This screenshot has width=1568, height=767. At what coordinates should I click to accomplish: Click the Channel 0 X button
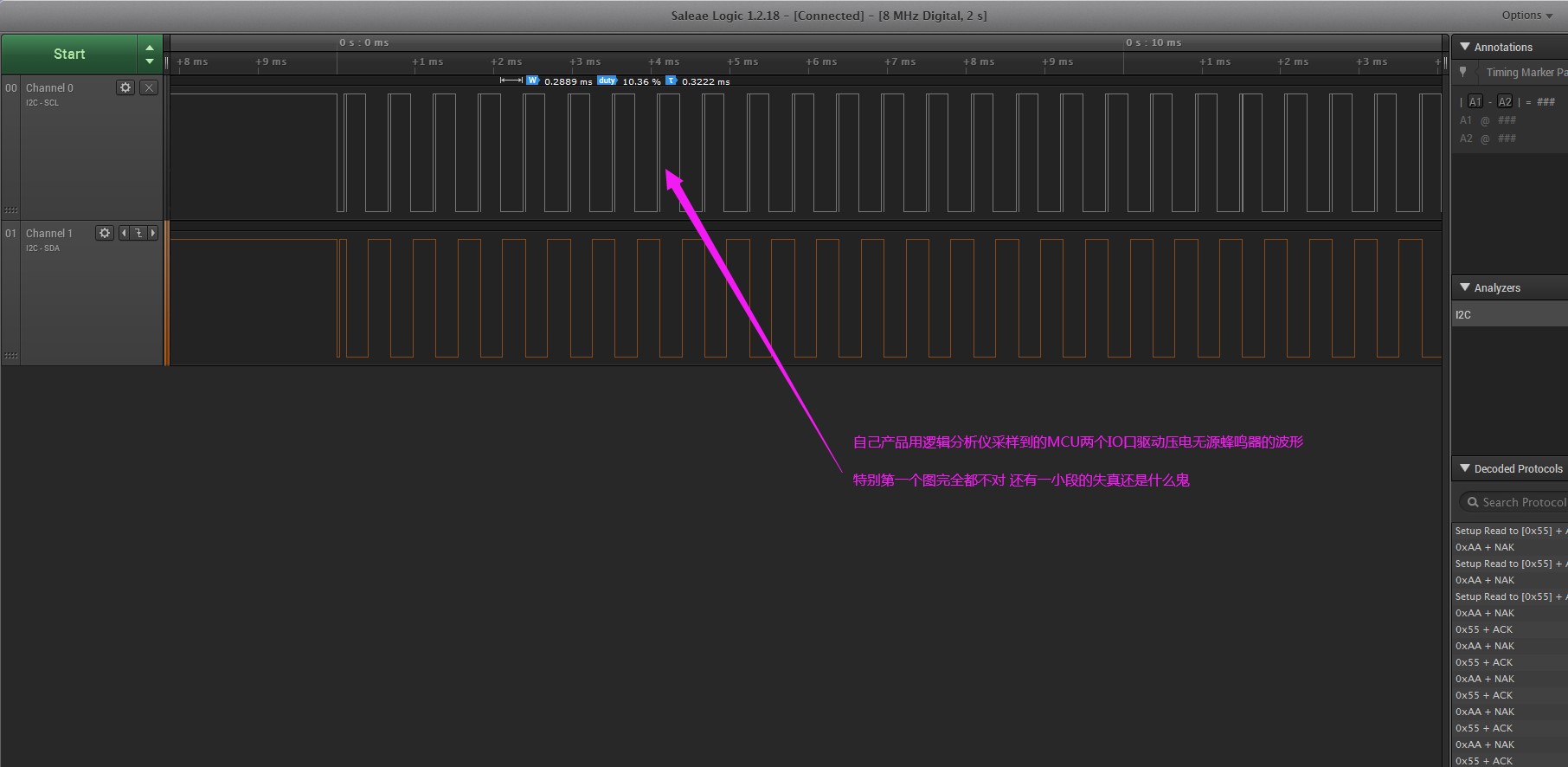coord(149,87)
